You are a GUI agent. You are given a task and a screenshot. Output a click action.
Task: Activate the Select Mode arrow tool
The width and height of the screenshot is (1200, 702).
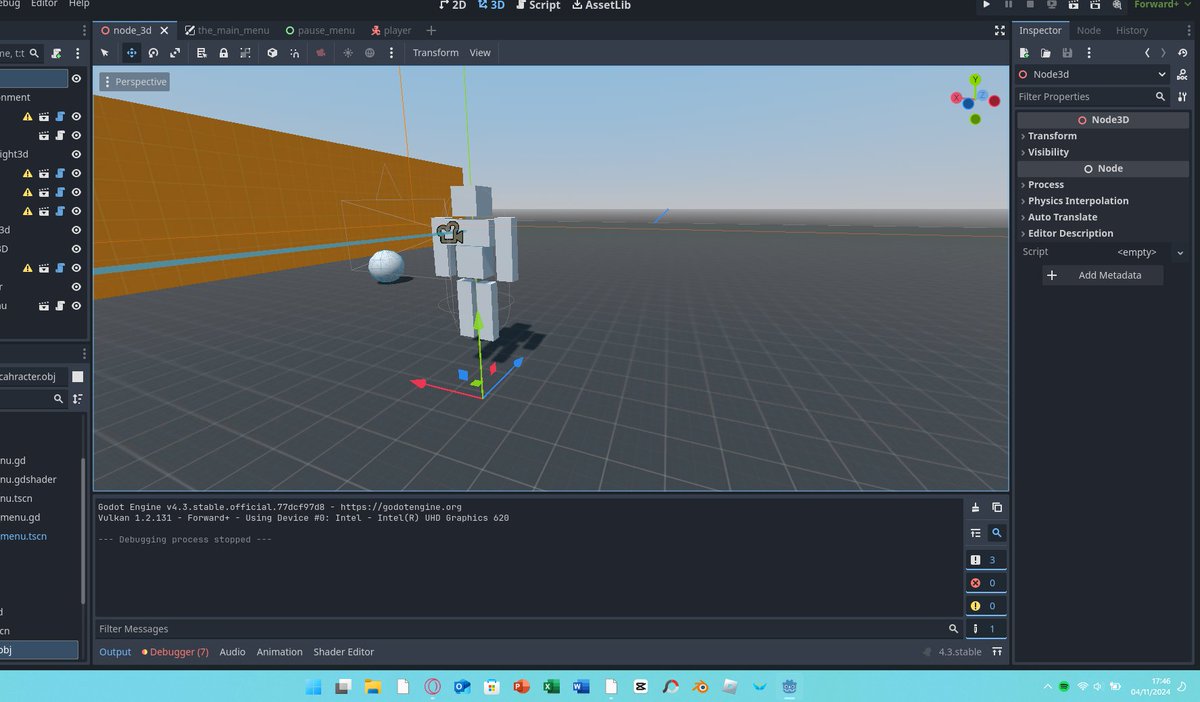(105, 53)
